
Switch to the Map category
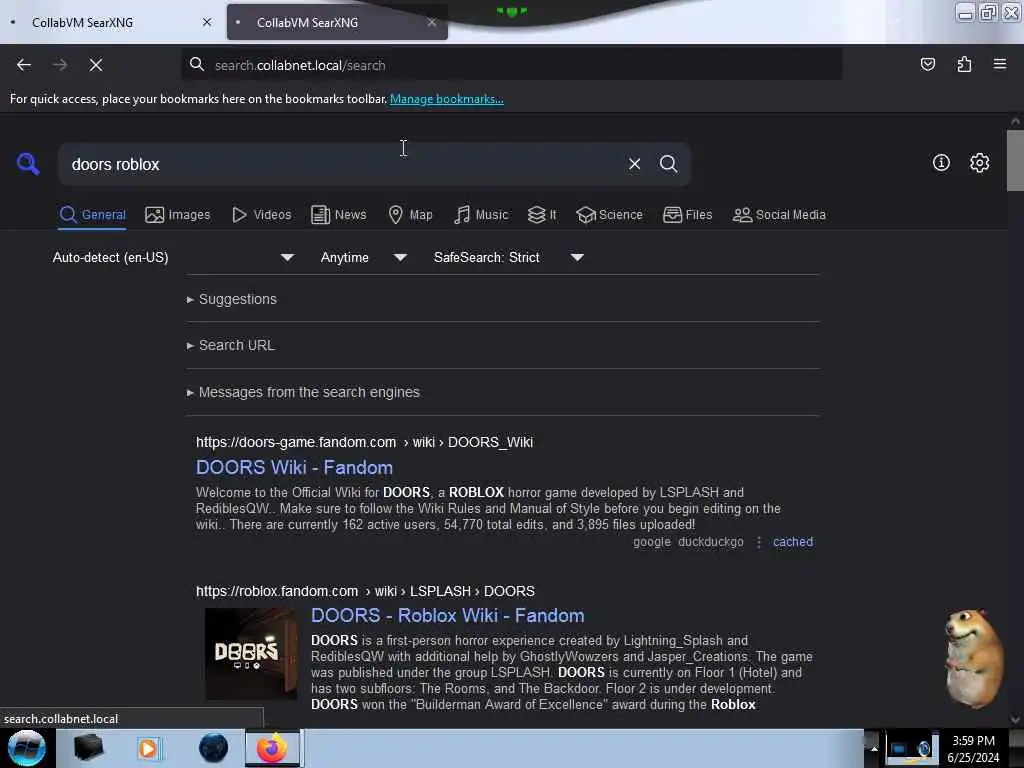410,215
